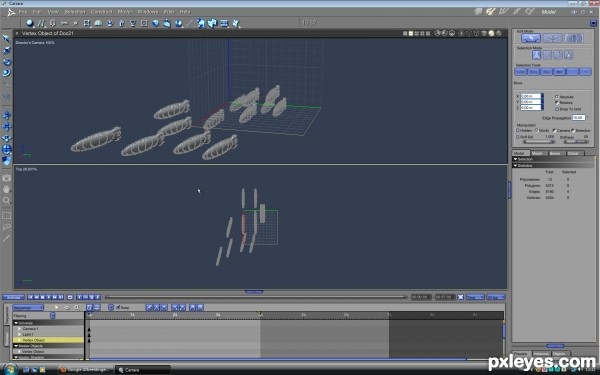Collapse the Universe tree group
Image resolution: width=600 pixels, height=375 pixels.
16,323
